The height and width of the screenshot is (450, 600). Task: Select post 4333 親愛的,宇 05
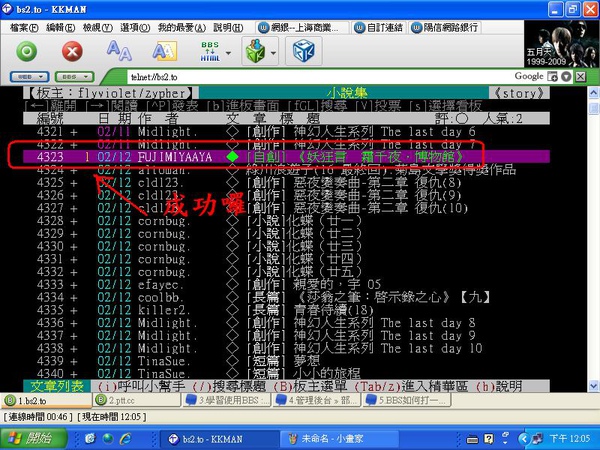[x=286, y=284]
